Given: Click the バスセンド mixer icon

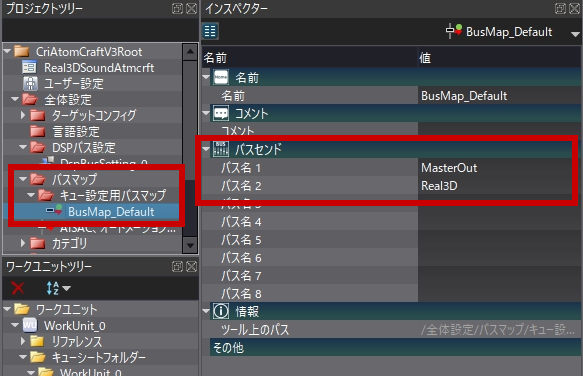Looking at the screenshot, I should tap(221, 149).
